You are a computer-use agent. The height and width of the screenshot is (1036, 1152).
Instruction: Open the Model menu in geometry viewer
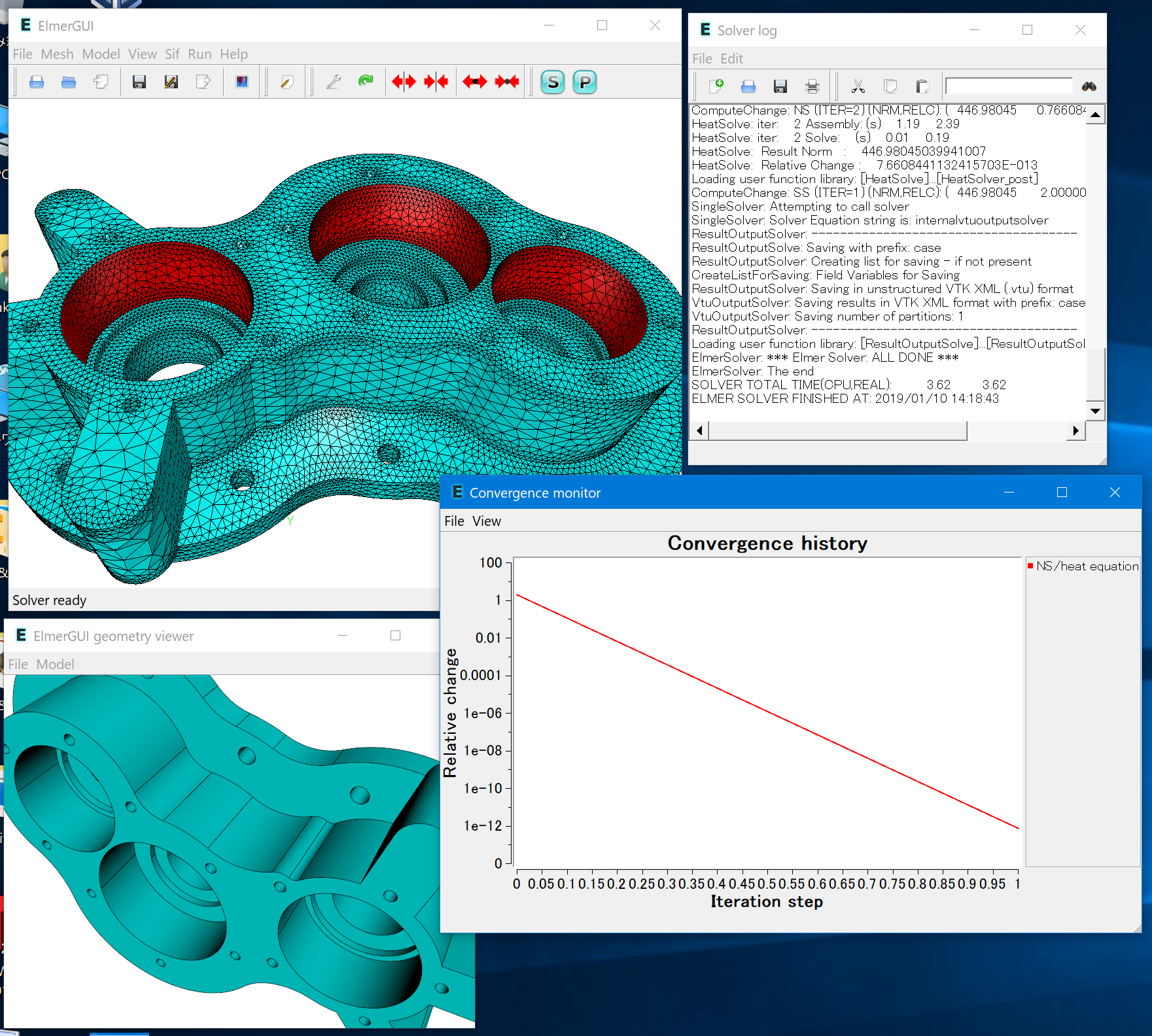click(x=55, y=665)
